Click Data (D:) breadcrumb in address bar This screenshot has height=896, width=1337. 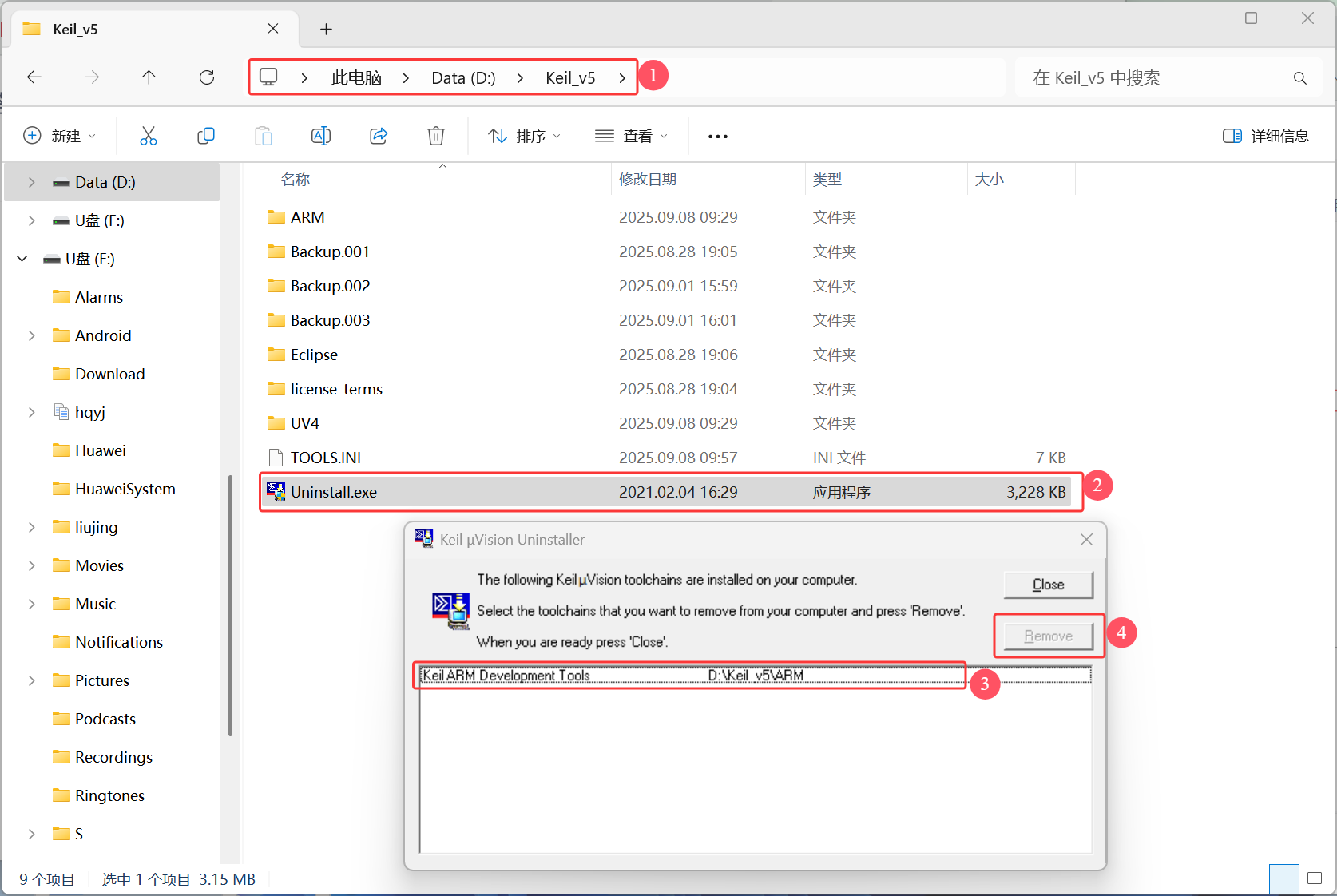pyautogui.click(x=463, y=78)
